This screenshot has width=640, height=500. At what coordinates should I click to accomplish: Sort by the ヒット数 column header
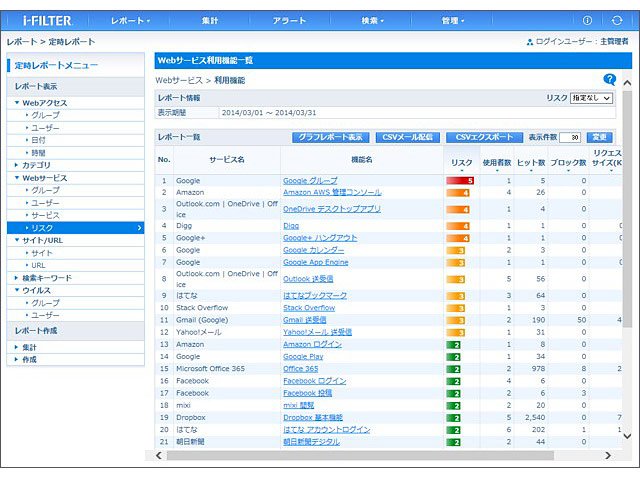pyautogui.click(x=531, y=164)
